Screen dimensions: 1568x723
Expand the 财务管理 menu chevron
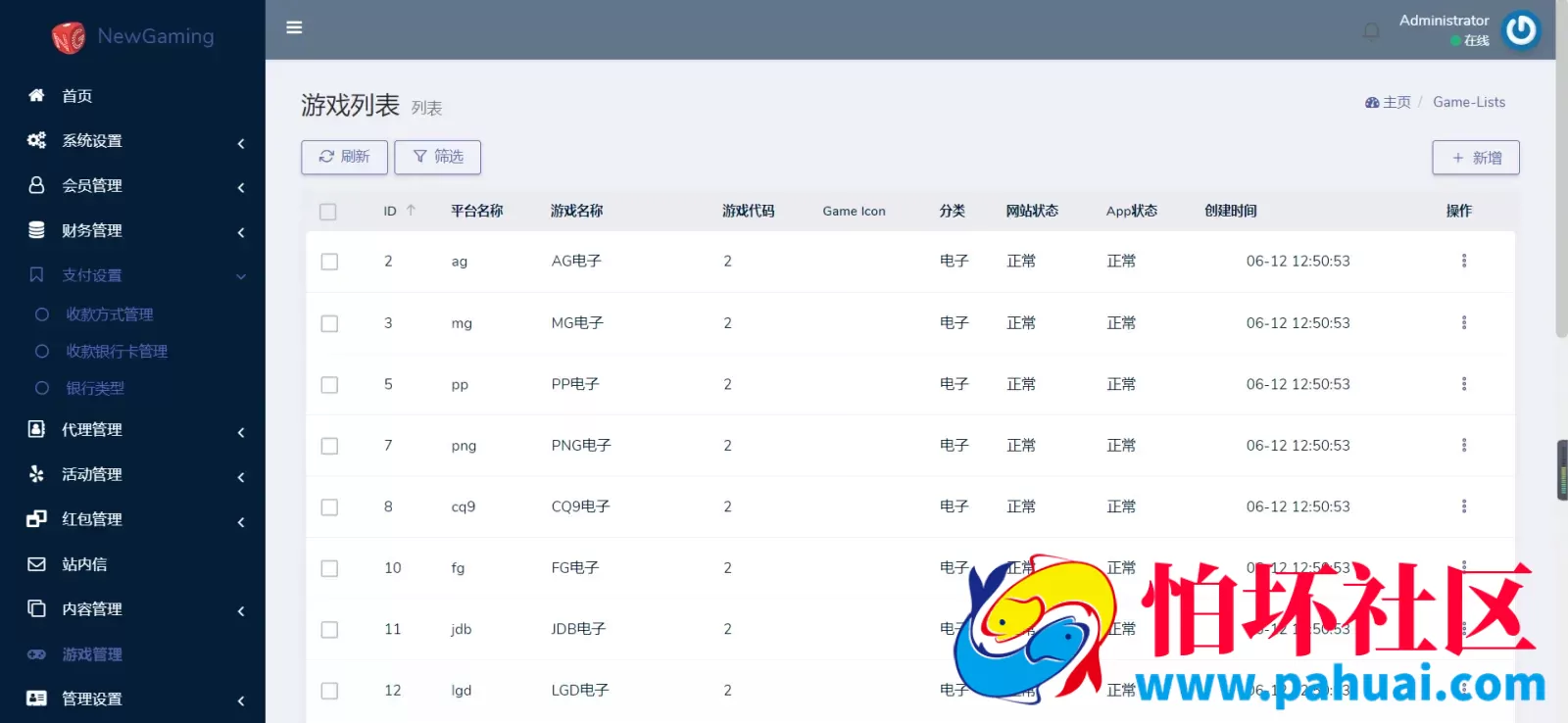tap(241, 232)
